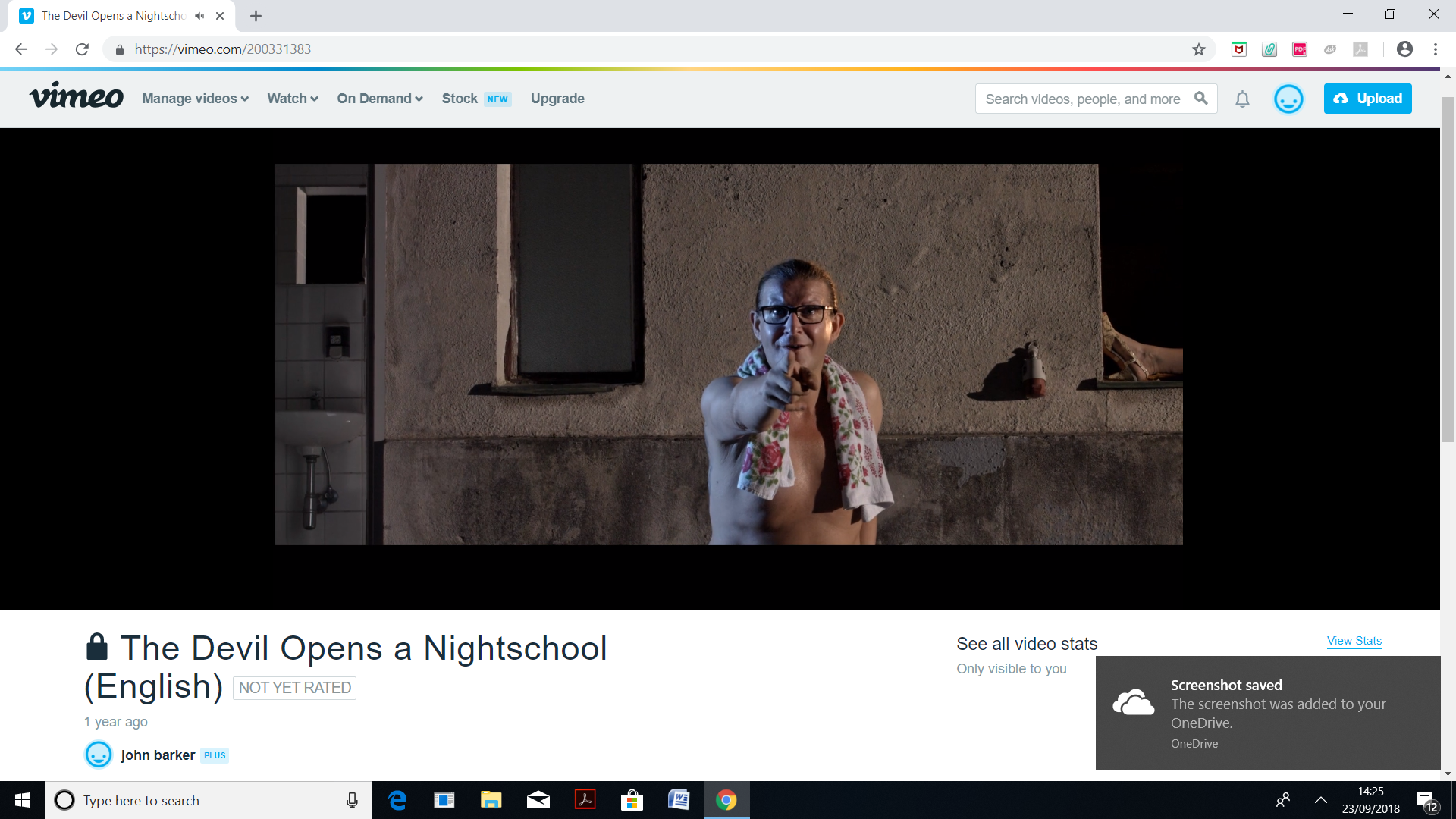Click the blue window app in the taskbar
This screenshot has width=1456, height=819.
pos(444,800)
